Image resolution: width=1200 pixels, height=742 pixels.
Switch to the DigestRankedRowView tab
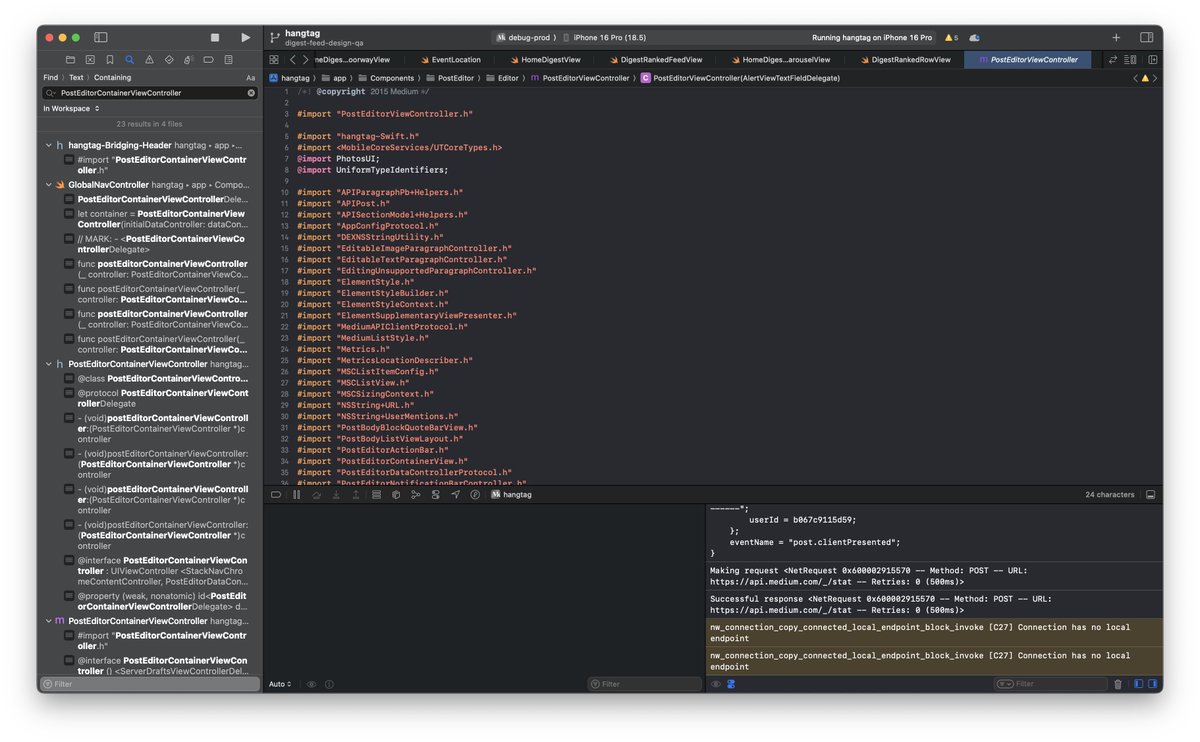coord(905,60)
